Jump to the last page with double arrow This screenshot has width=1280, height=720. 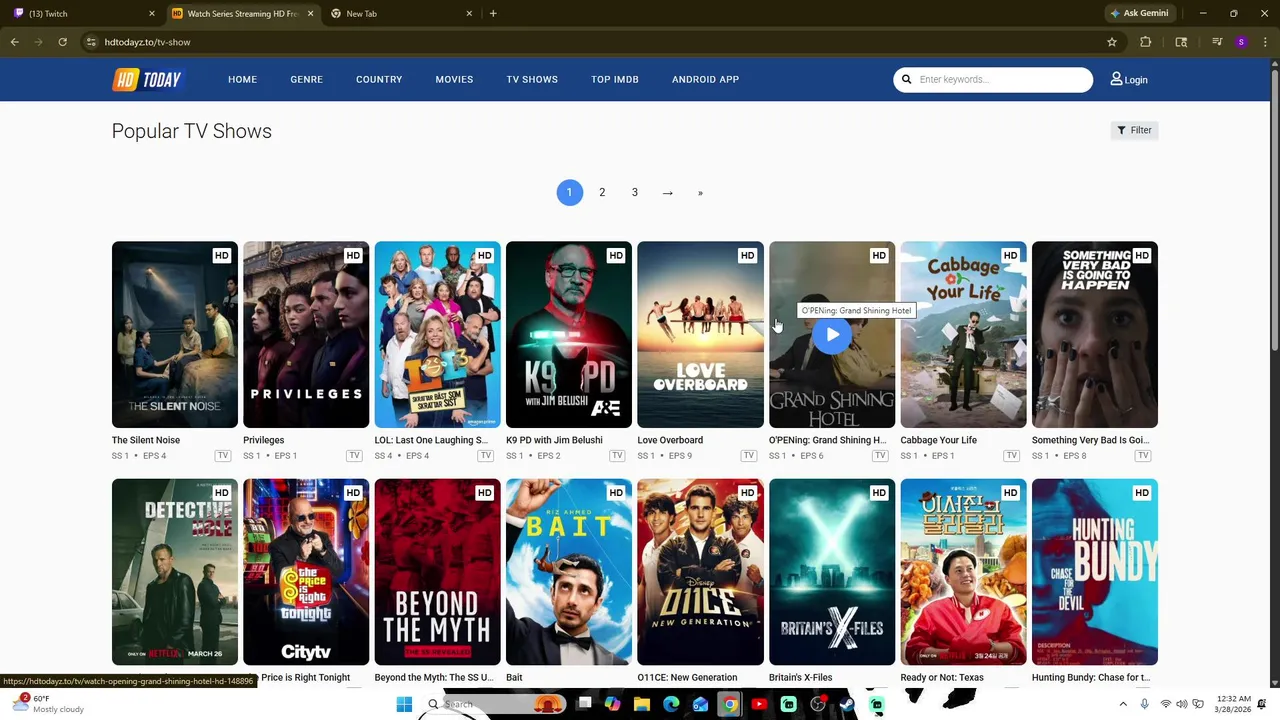point(700,193)
